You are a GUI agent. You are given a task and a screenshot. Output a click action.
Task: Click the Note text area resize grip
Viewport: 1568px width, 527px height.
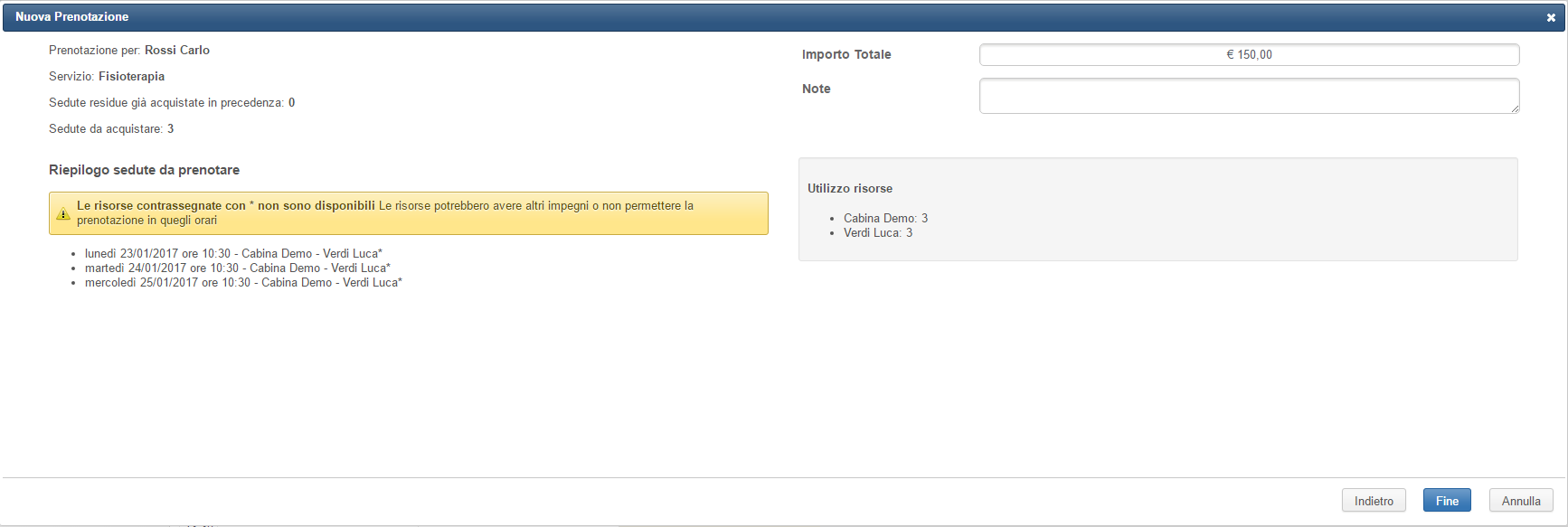pyautogui.click(x=1515, y=109)
